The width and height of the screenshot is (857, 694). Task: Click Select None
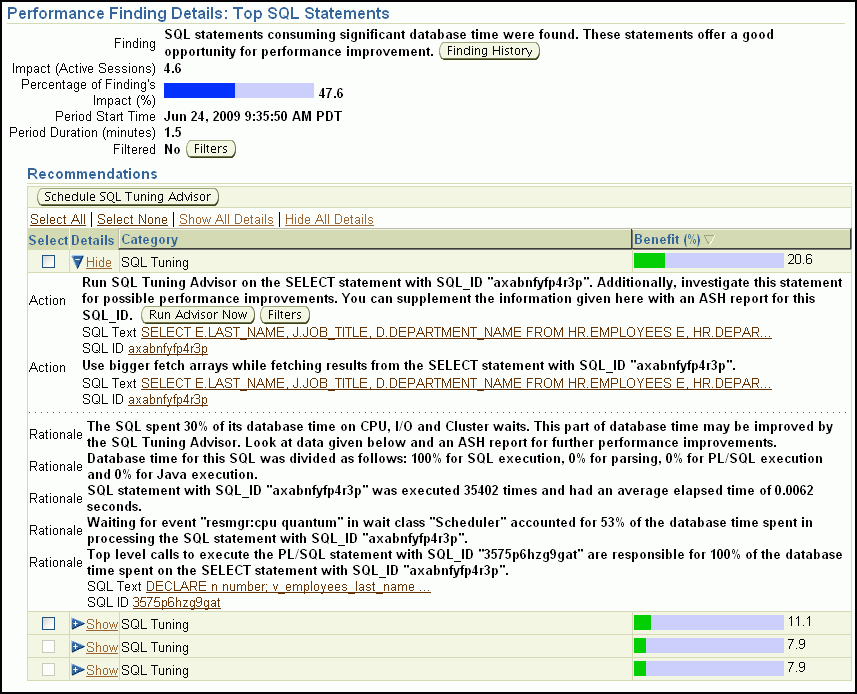[132, 219]
